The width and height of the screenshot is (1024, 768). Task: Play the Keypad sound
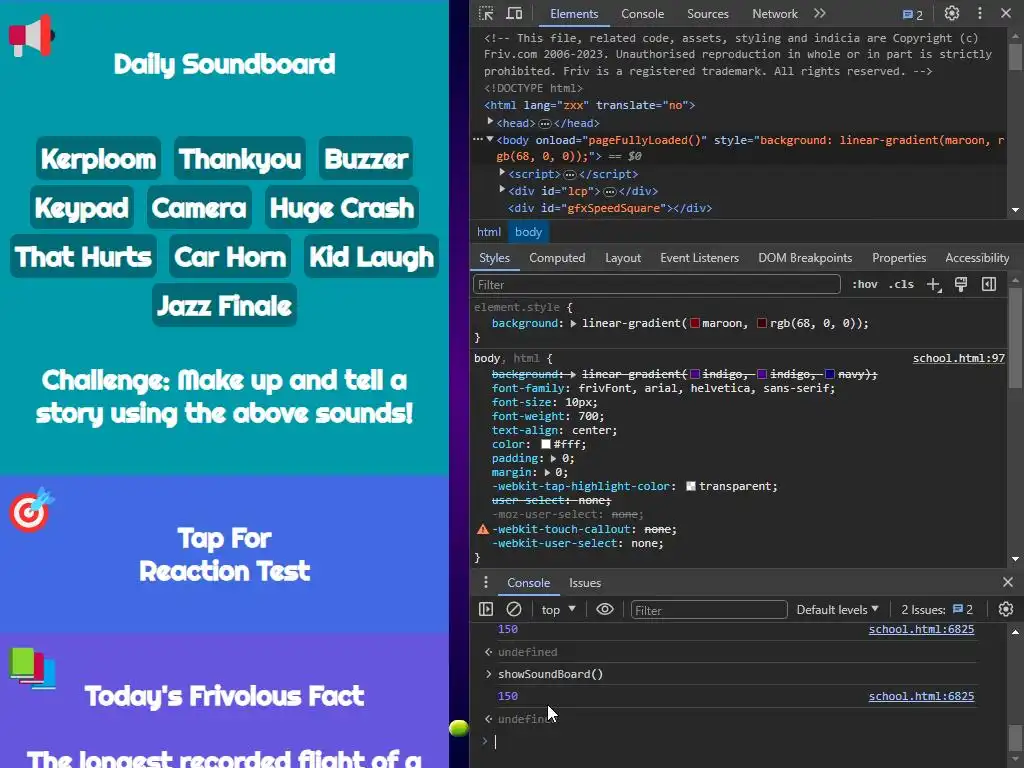pyautogui.click(x=82, y=208)
